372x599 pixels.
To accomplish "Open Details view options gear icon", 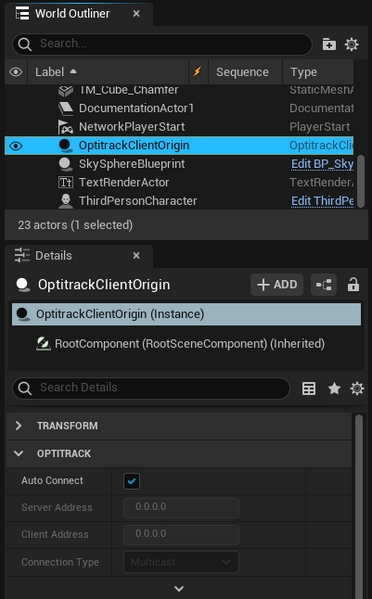I will click(357, 389).
